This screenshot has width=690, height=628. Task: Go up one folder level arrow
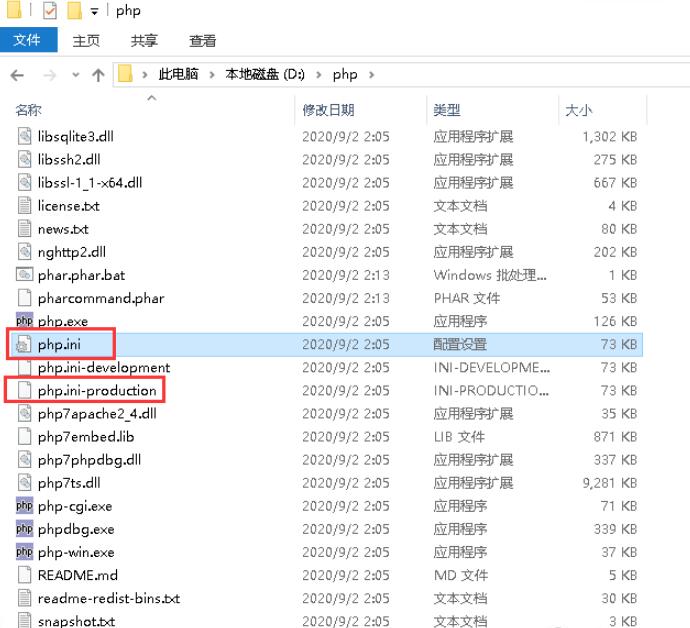click(x=98, y=75)
